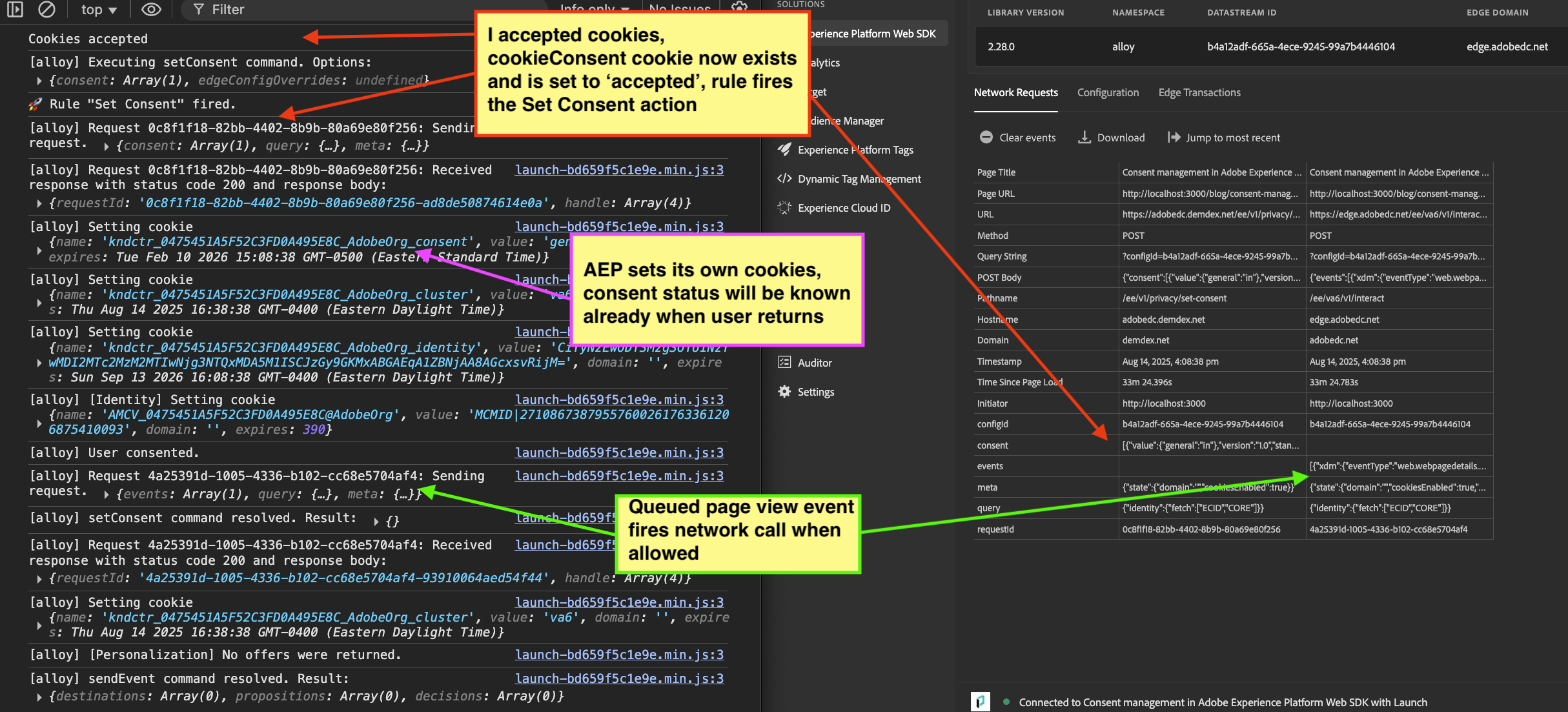Expand the requestId 0c8f1f18 response body object
Screen dimensions: 1568x712
pos(39,203)
